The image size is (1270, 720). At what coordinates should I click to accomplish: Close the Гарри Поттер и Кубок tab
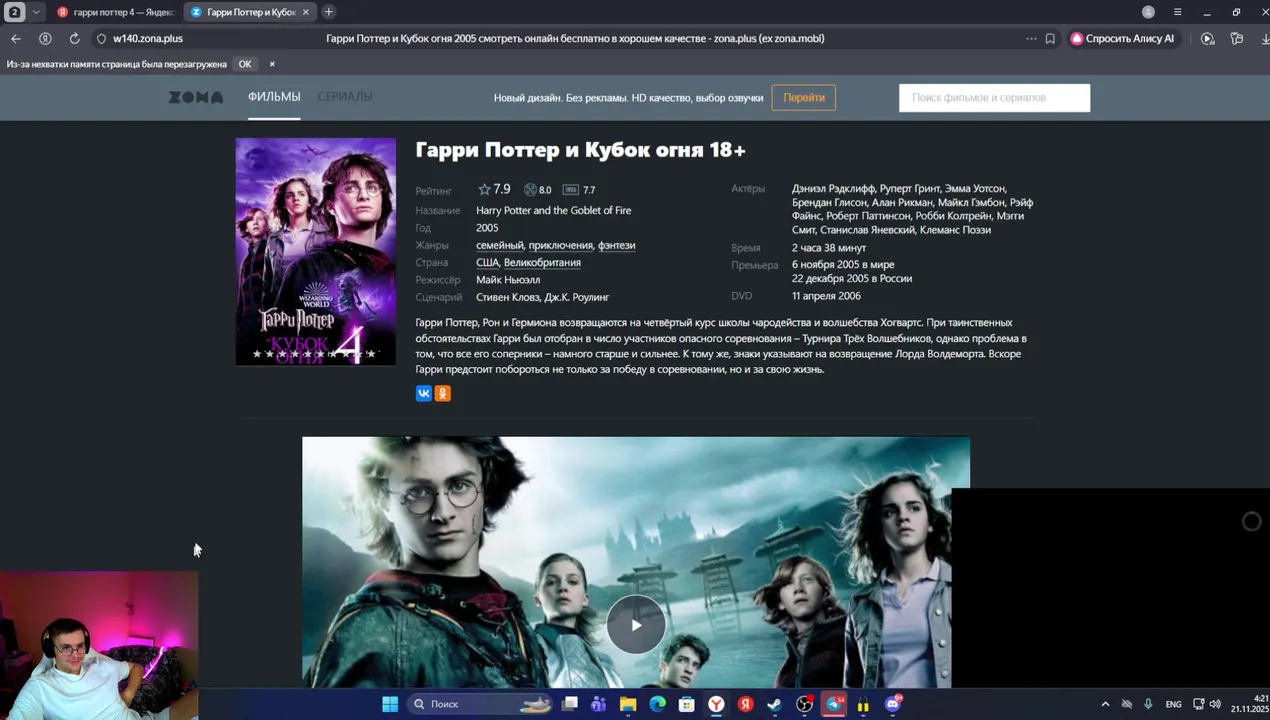(x=306, y=12)
